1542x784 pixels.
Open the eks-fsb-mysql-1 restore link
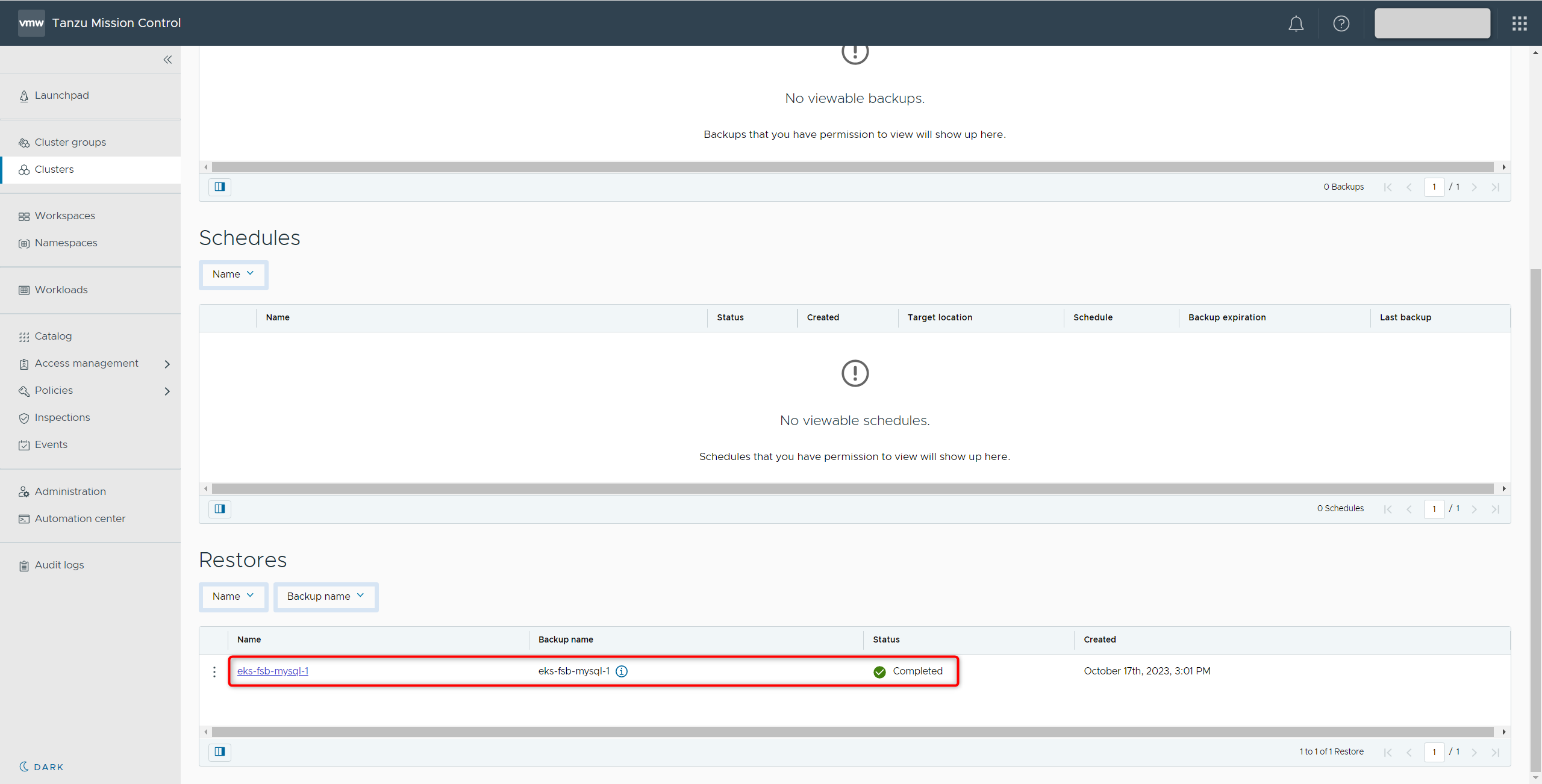tap(272, 671)
